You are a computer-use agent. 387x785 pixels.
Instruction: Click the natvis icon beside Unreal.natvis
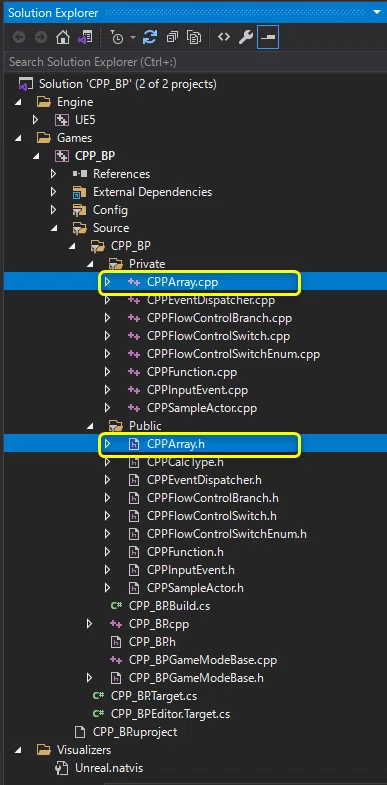point(62,768)
